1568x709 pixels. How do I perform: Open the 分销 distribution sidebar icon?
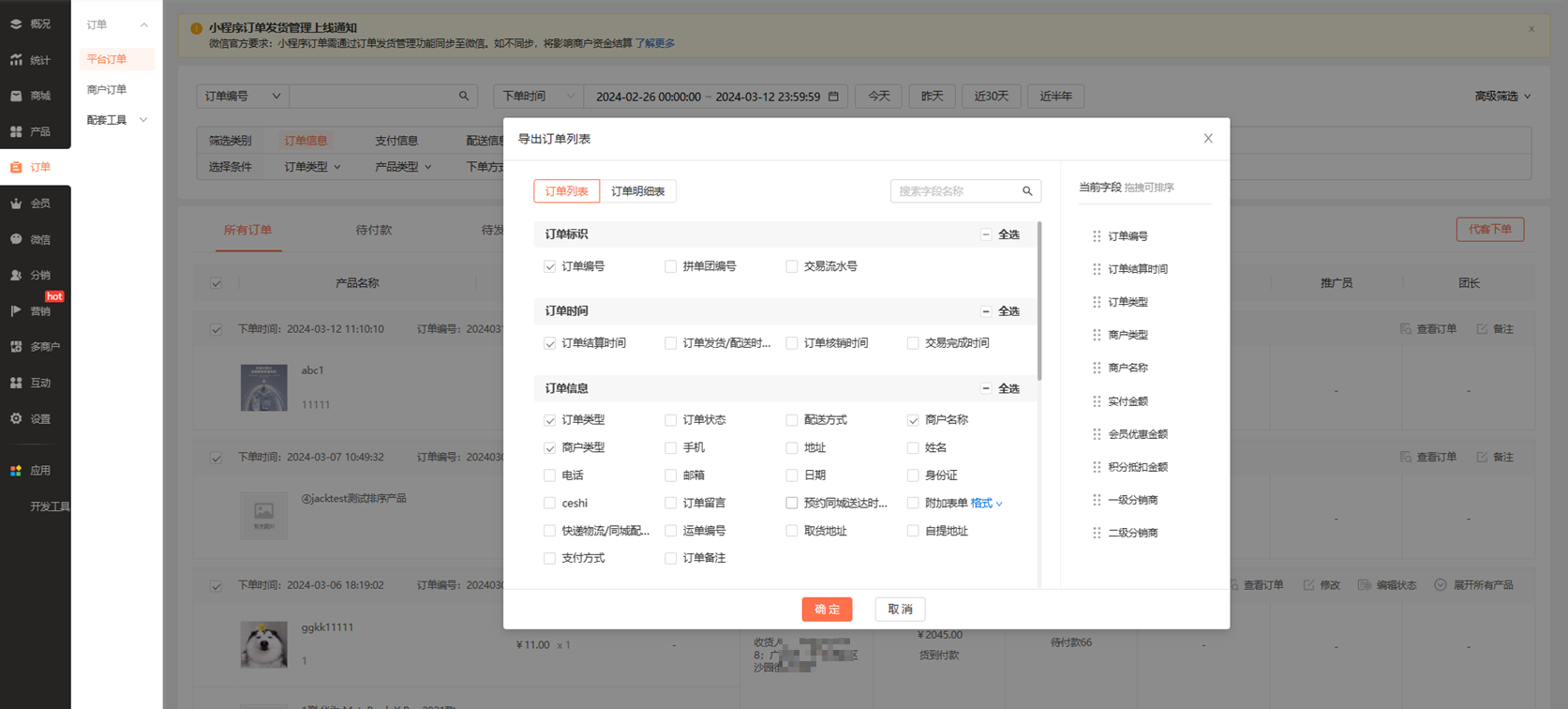[16, 275]
